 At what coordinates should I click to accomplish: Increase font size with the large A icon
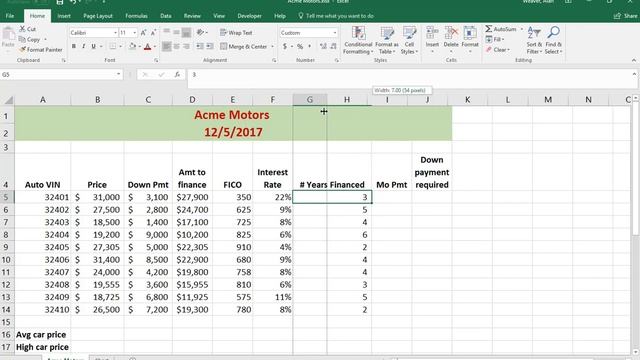pyautogui.click(x=143, y=33)
